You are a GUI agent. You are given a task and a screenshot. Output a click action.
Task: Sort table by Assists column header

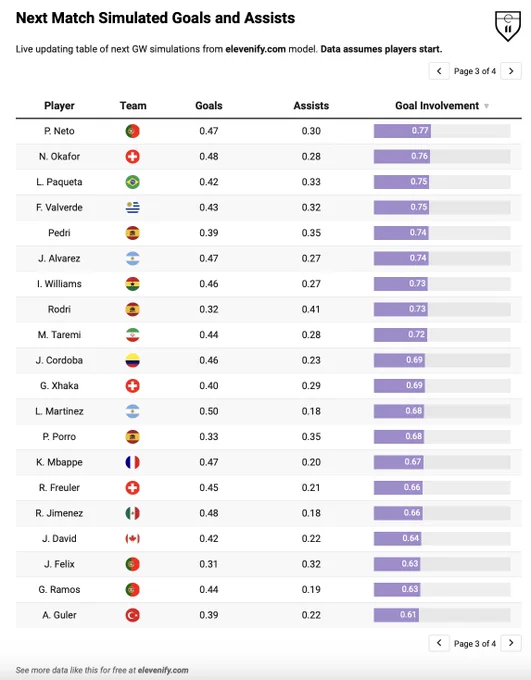tap(311, 106)
